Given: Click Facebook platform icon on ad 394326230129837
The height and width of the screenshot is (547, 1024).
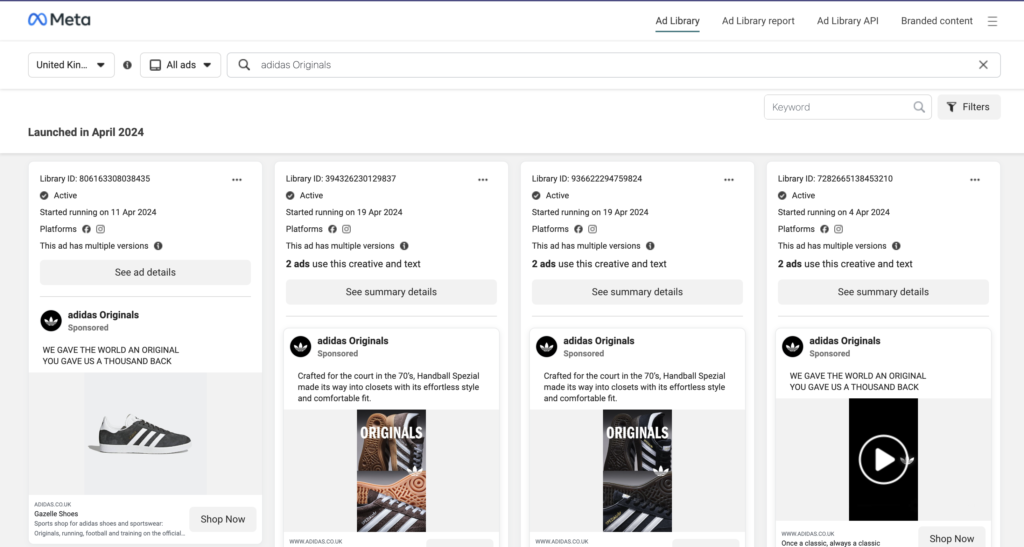Looking at the screenshot, I should [332, 229].
